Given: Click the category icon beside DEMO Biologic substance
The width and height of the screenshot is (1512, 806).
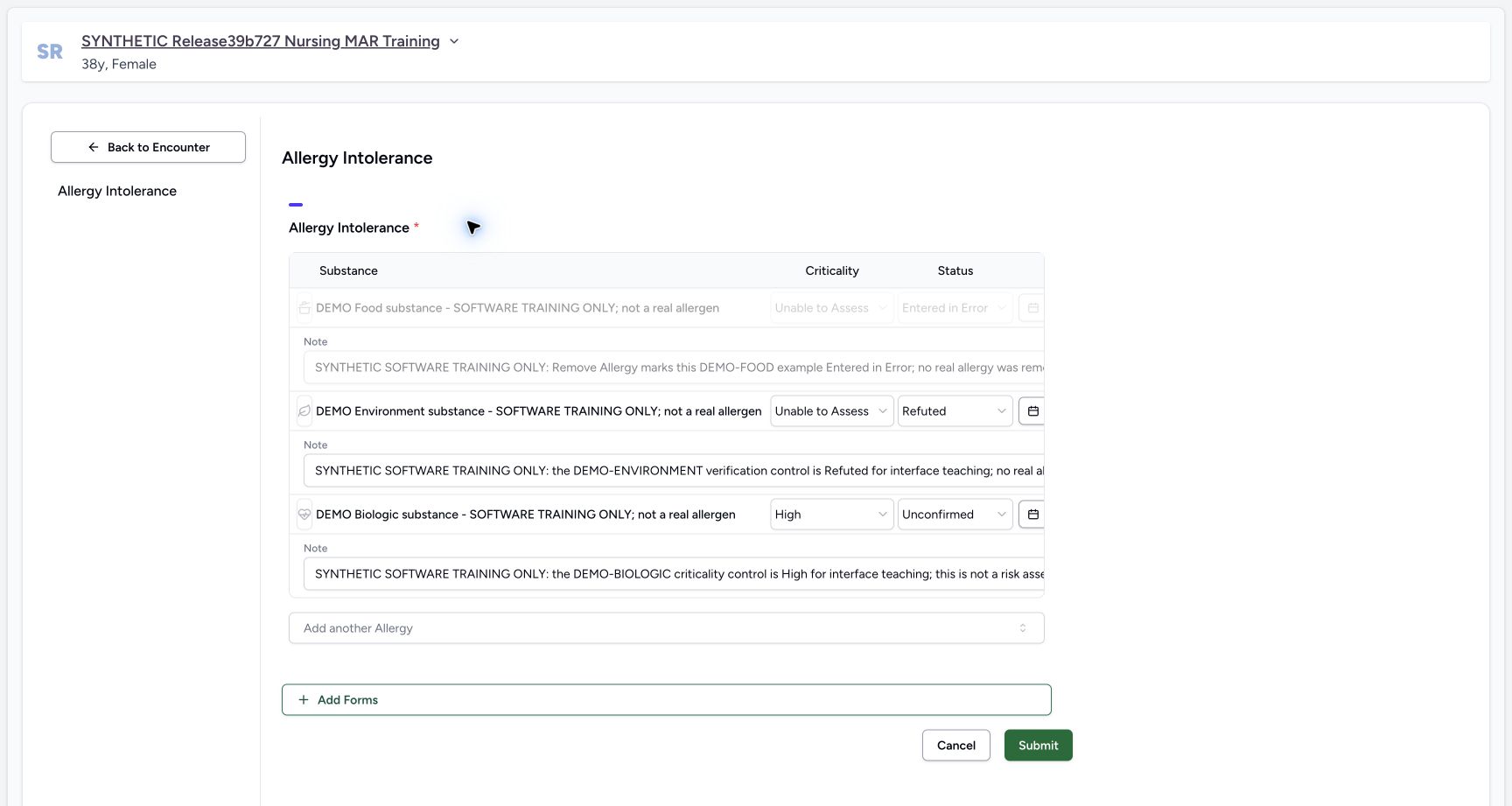Looking at the screenshot, I should [304, 515].
